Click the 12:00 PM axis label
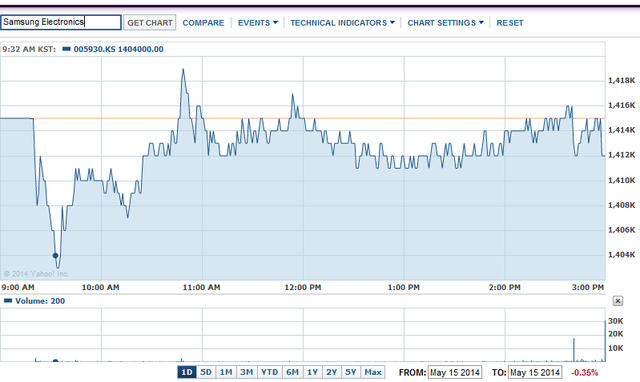640x382 pixels. pyautogui.click(x=303, y=287)
